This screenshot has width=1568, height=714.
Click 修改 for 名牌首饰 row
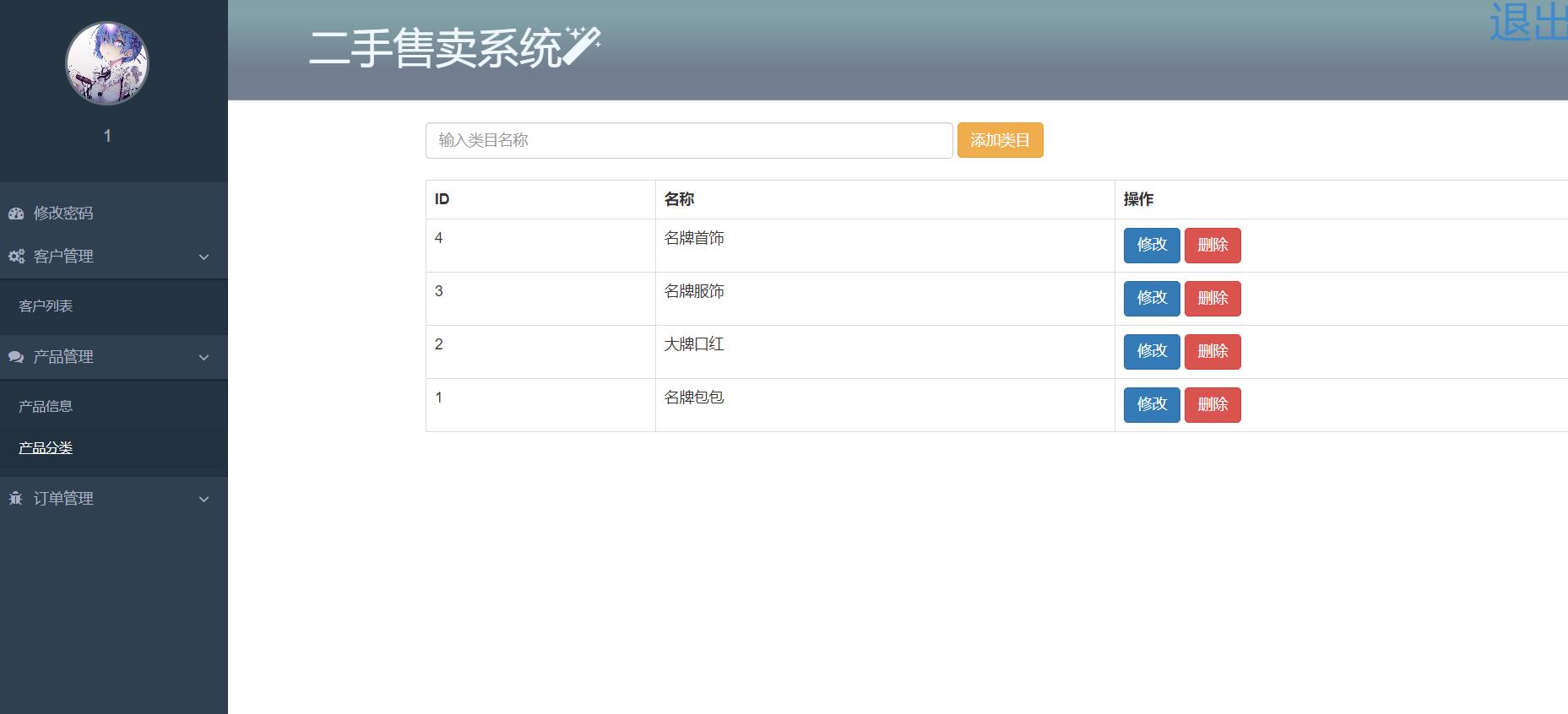1152,246
